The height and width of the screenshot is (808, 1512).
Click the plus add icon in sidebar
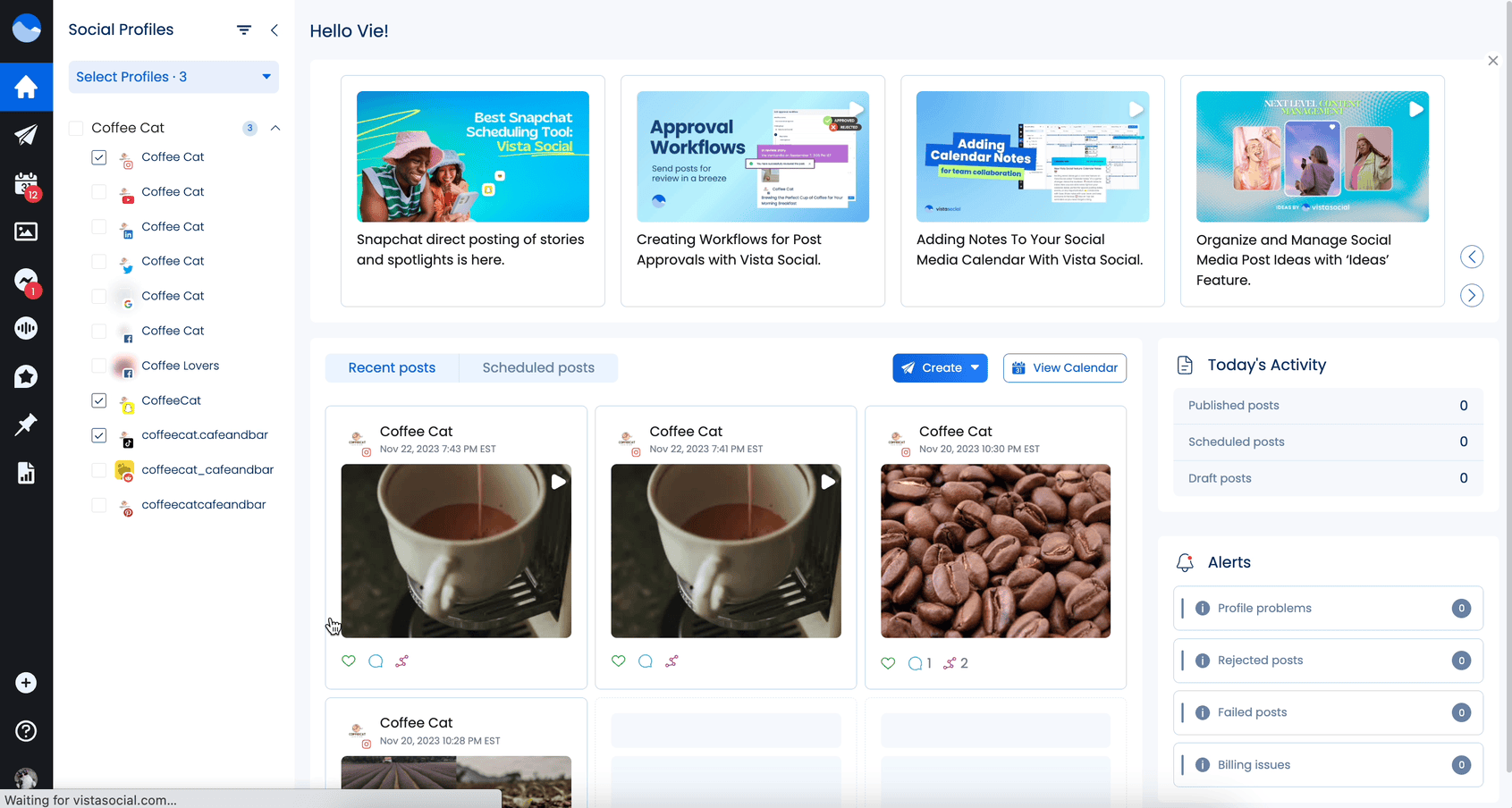tap(26, 683)
